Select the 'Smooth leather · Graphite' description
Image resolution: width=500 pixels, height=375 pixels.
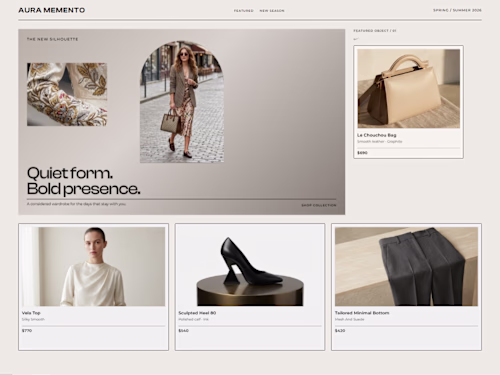tap(380, 142)
